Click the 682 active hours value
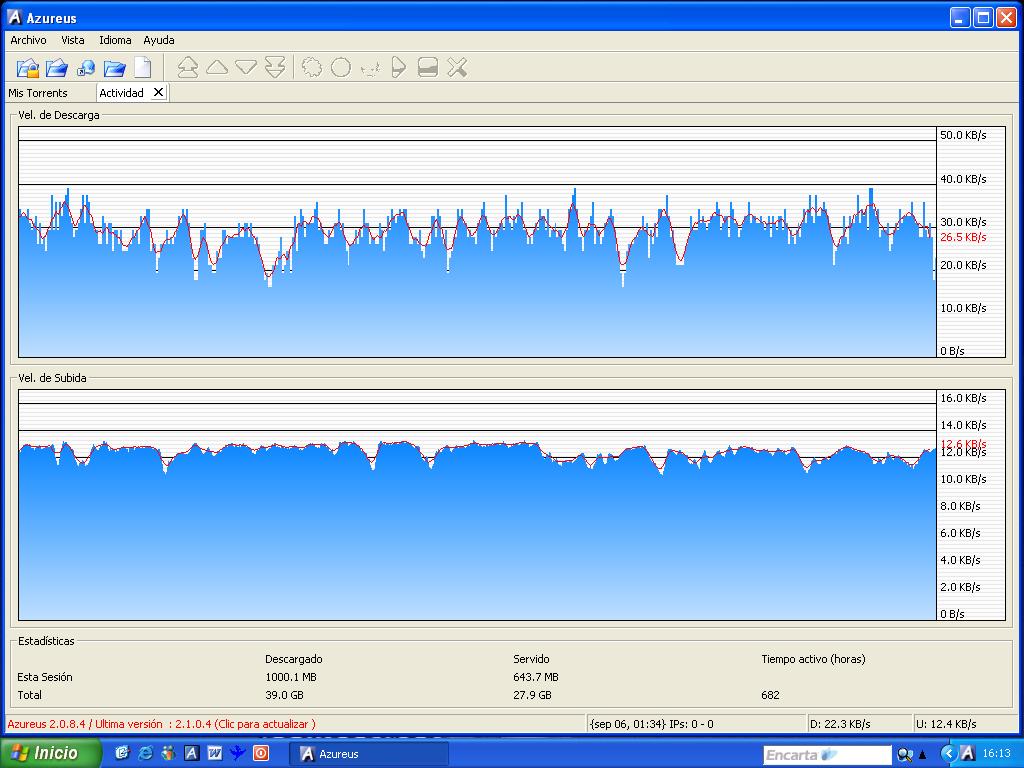Screen dimensions: 1024x768 (771, 695)
